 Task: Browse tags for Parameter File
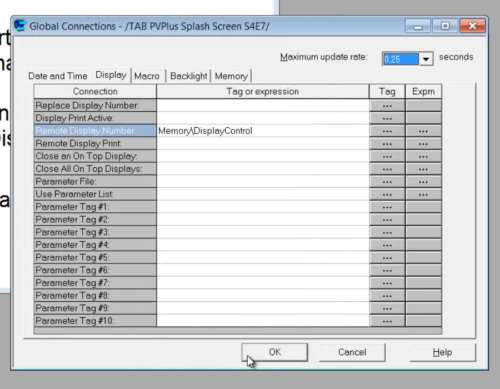point(387,182)
